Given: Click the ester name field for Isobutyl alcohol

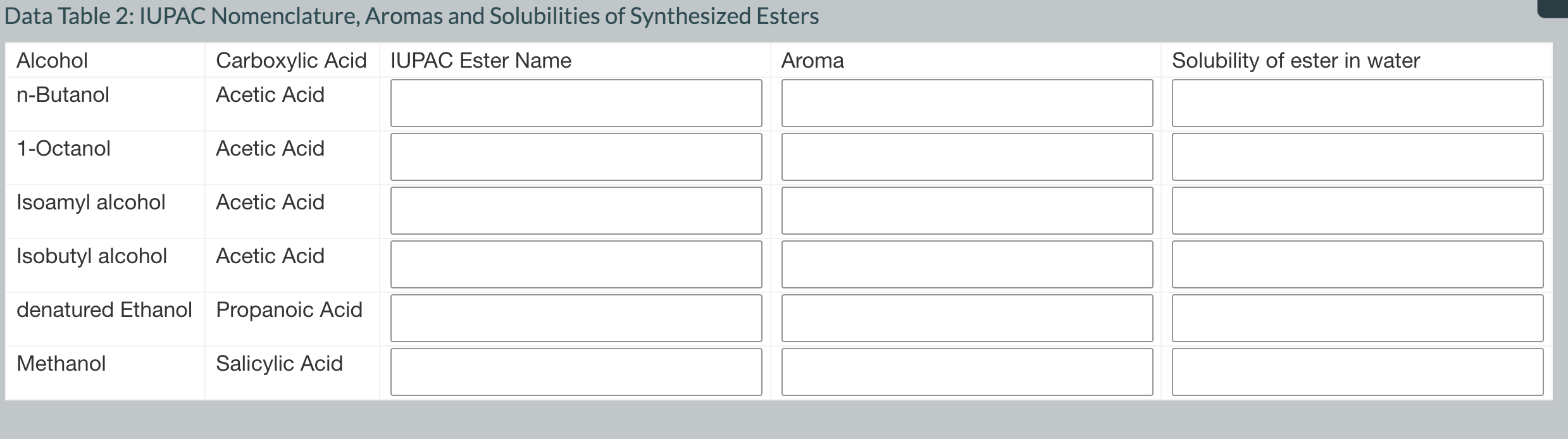Looking at the screenshot, I should coord(576,264).
